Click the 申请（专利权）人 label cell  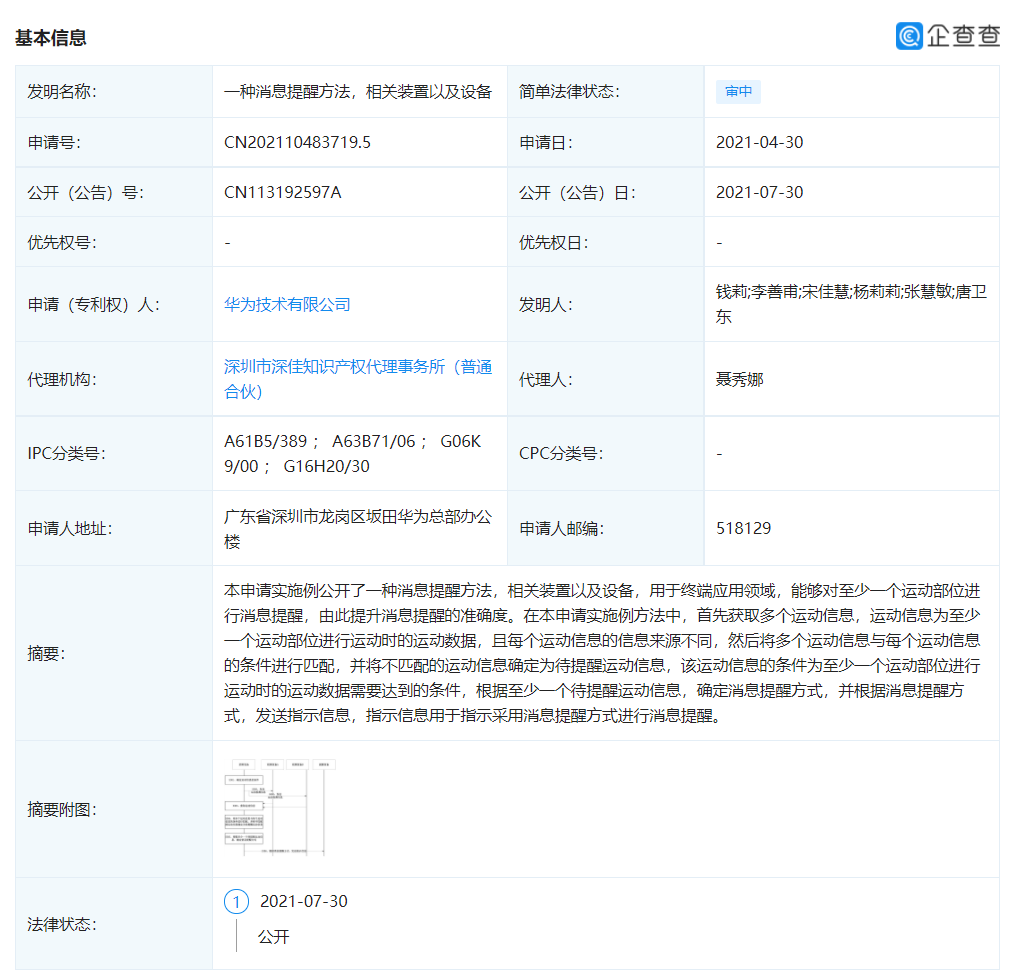(113, 304)
